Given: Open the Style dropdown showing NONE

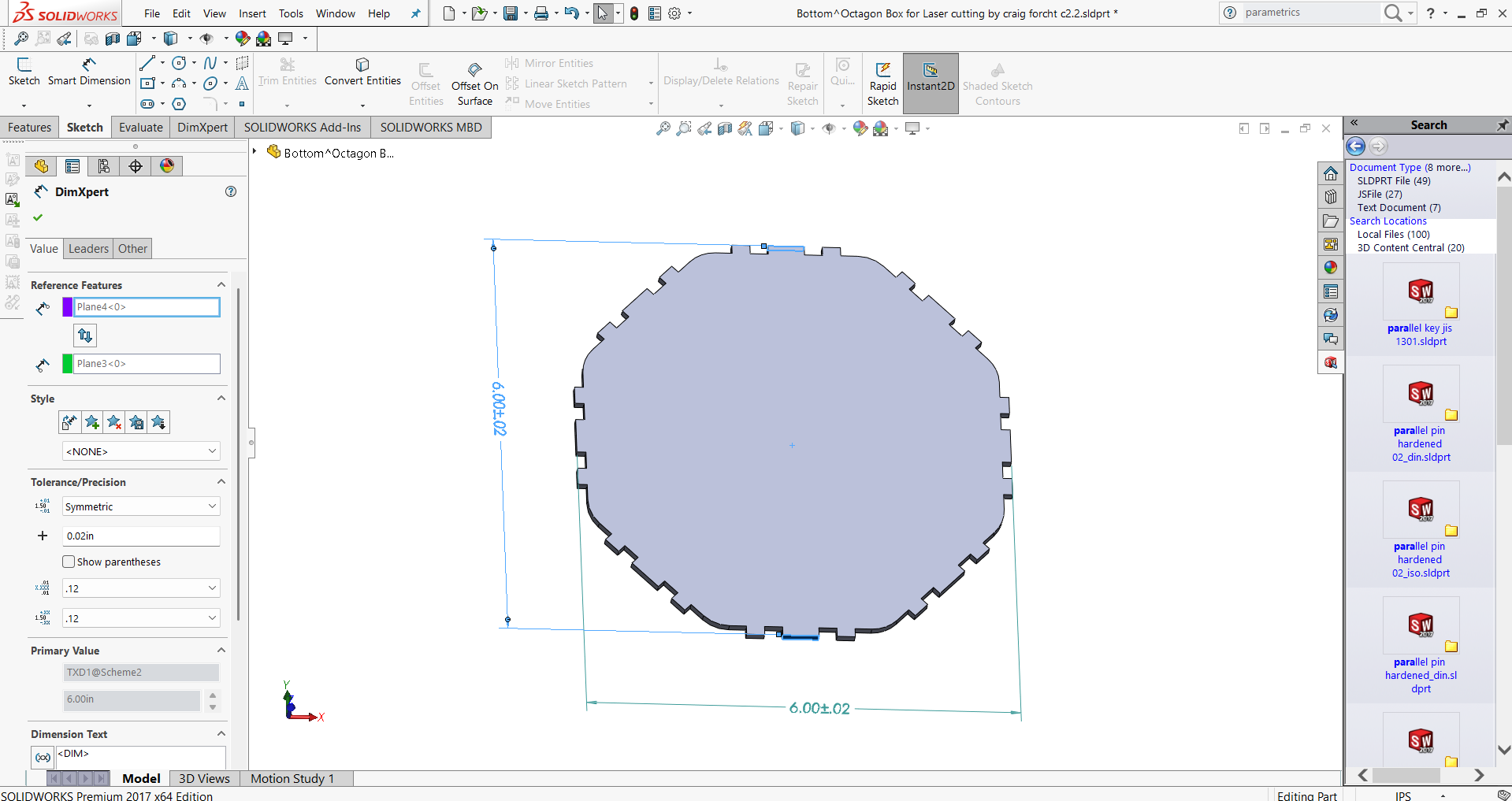Looking at the screenshot, I should (x=141, y=451).
